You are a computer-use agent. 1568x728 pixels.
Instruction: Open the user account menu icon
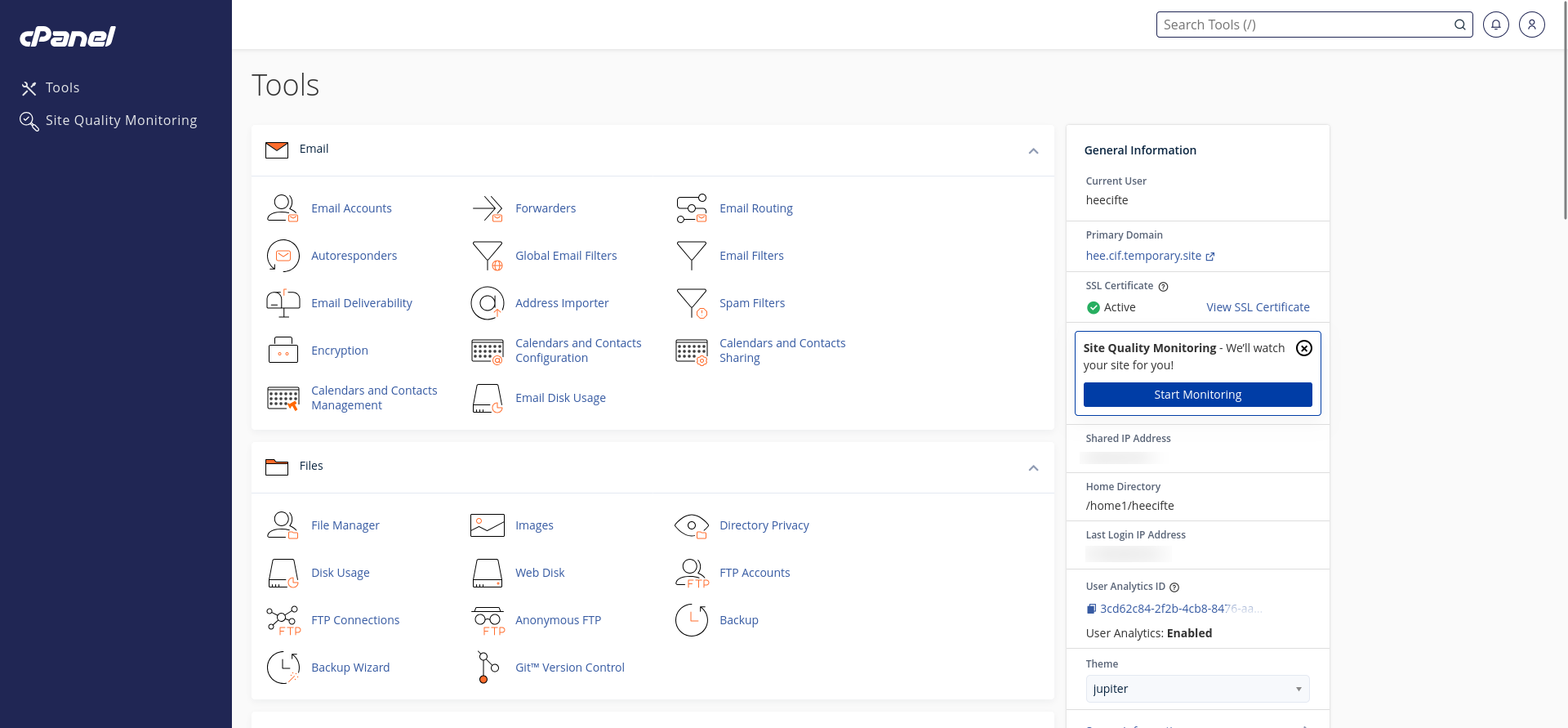coord(1532,25)
